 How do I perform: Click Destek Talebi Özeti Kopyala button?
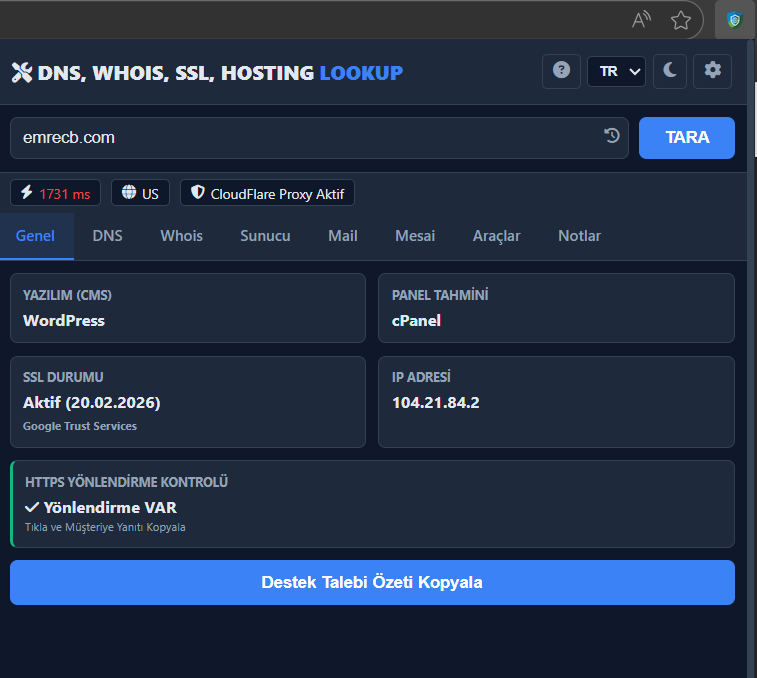pos(372,582)
